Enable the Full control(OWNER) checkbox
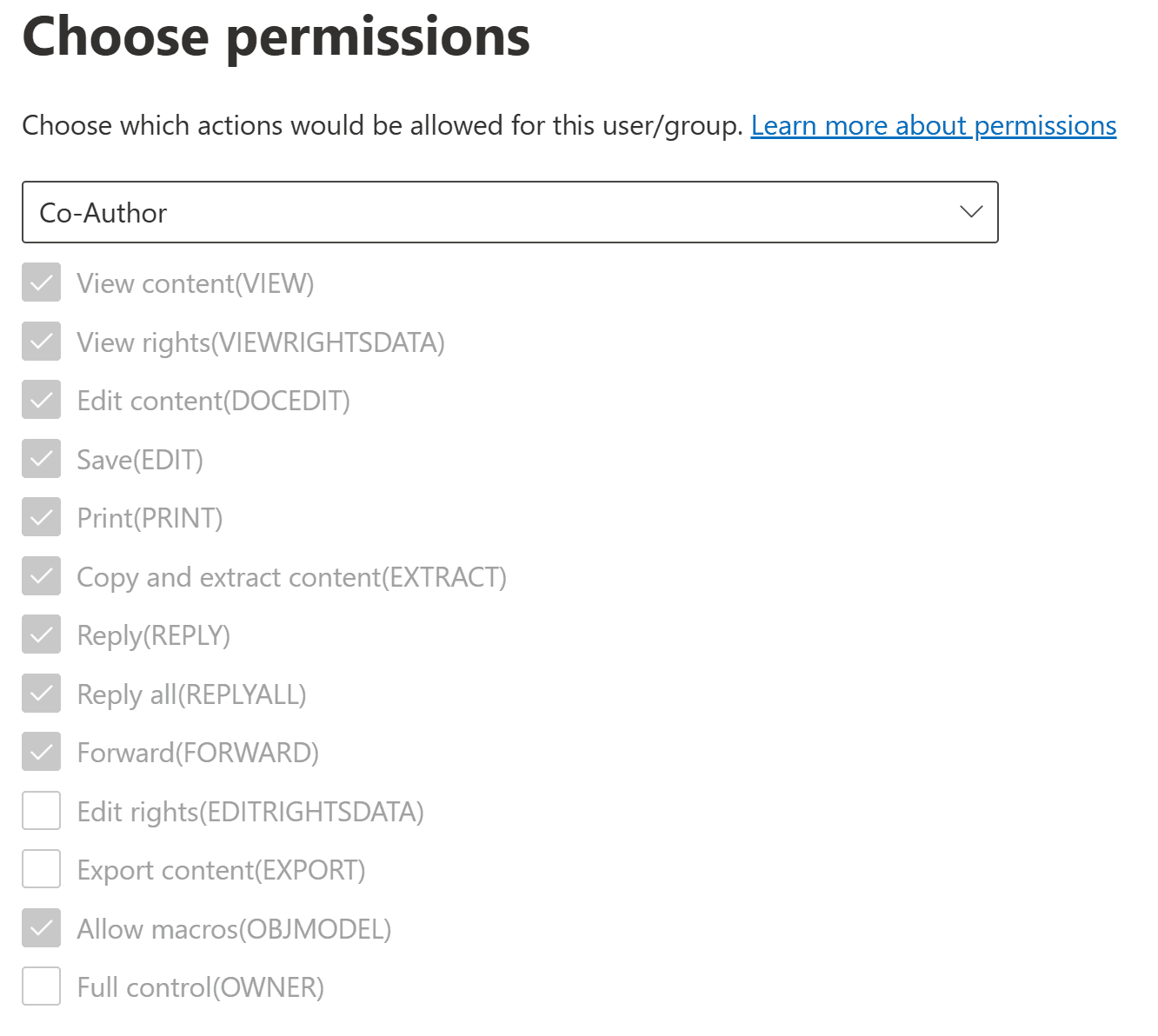This screenshot has width=1158, height=1036. click(41, 986)
